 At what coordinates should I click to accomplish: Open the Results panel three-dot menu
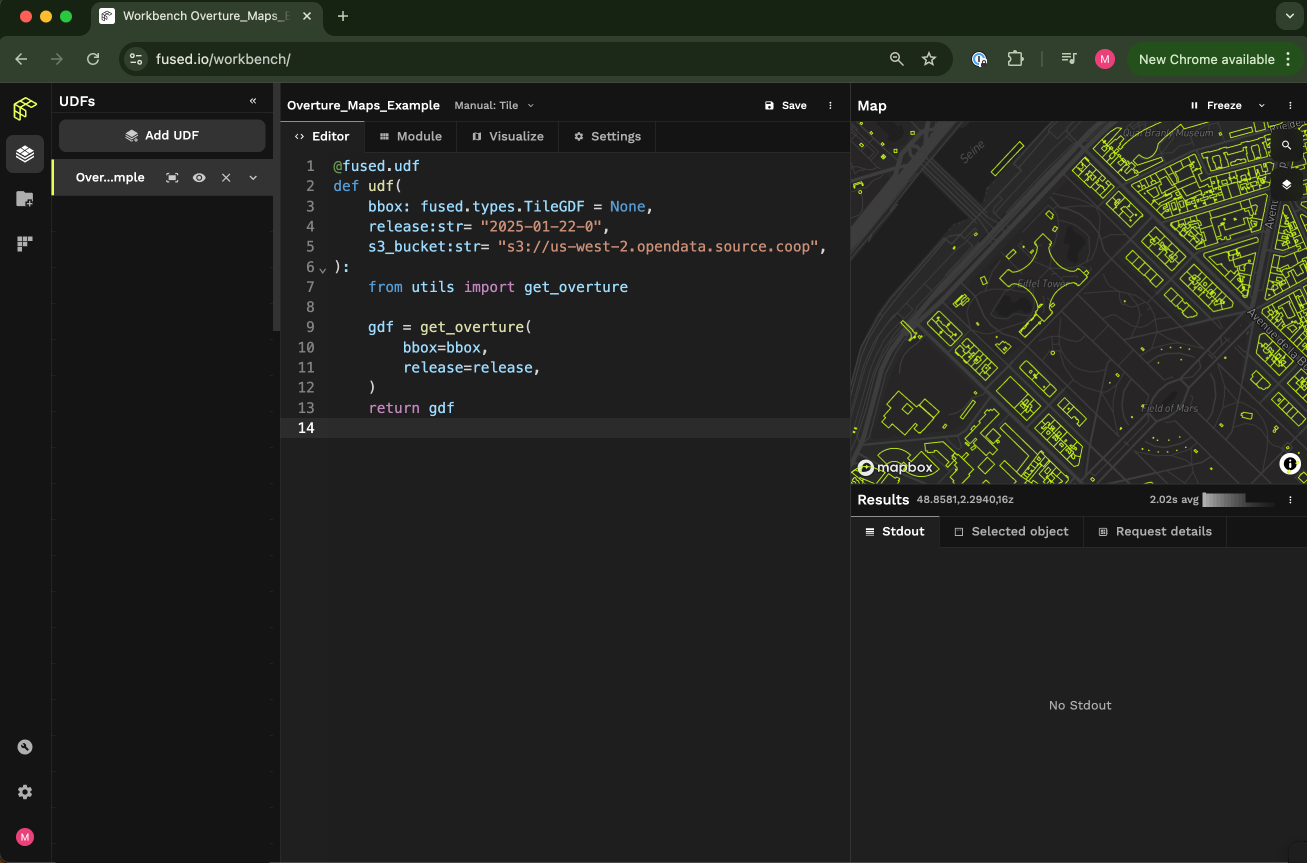pos(1291,500)
